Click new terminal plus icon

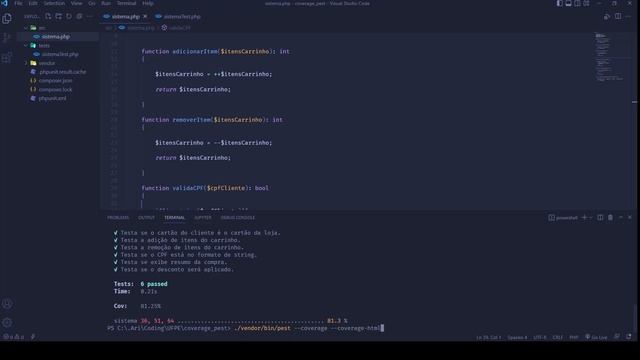(584, 218)
